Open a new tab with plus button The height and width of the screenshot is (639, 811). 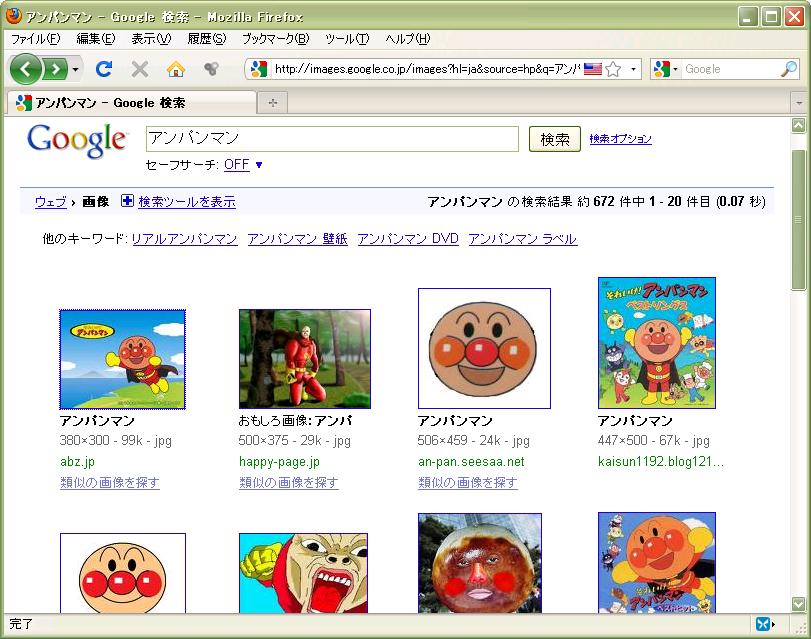pos(273,103)
